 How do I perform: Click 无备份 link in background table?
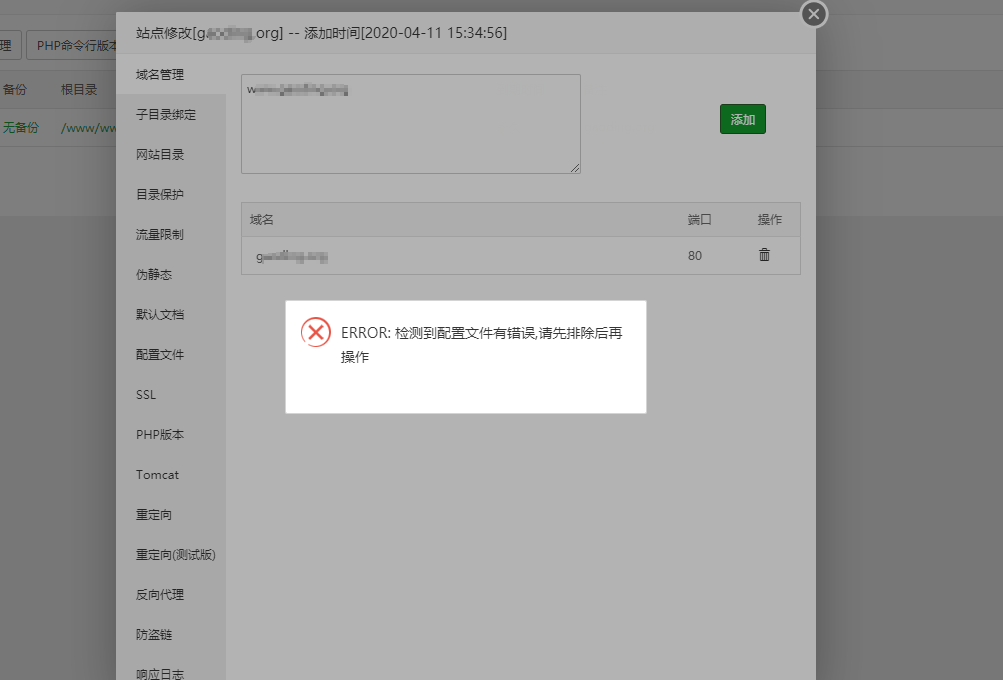click(x=20, y=127)
